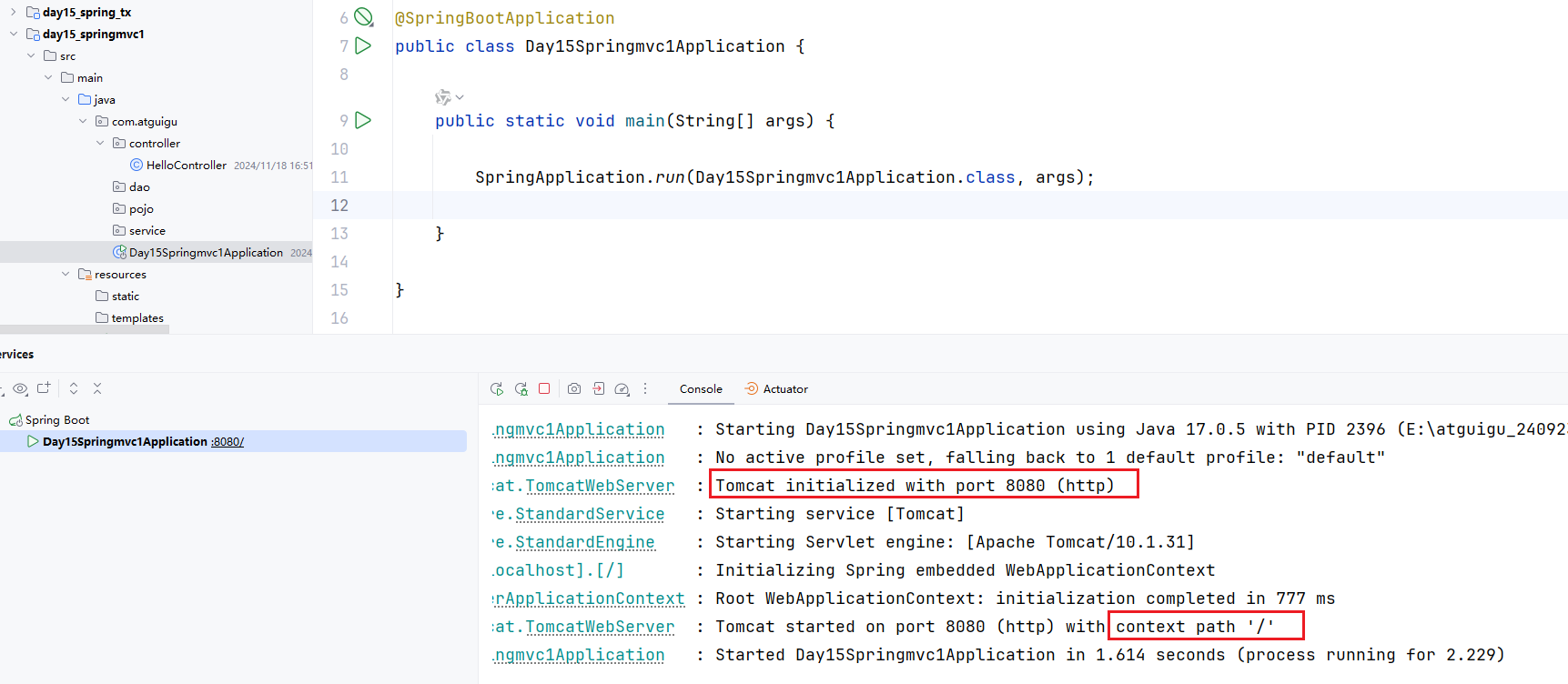Collapse the resources folder

pos(66,274)
